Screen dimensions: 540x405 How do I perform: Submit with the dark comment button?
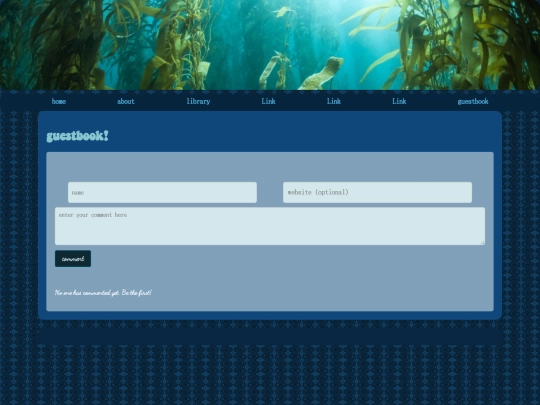click(73, 259)
